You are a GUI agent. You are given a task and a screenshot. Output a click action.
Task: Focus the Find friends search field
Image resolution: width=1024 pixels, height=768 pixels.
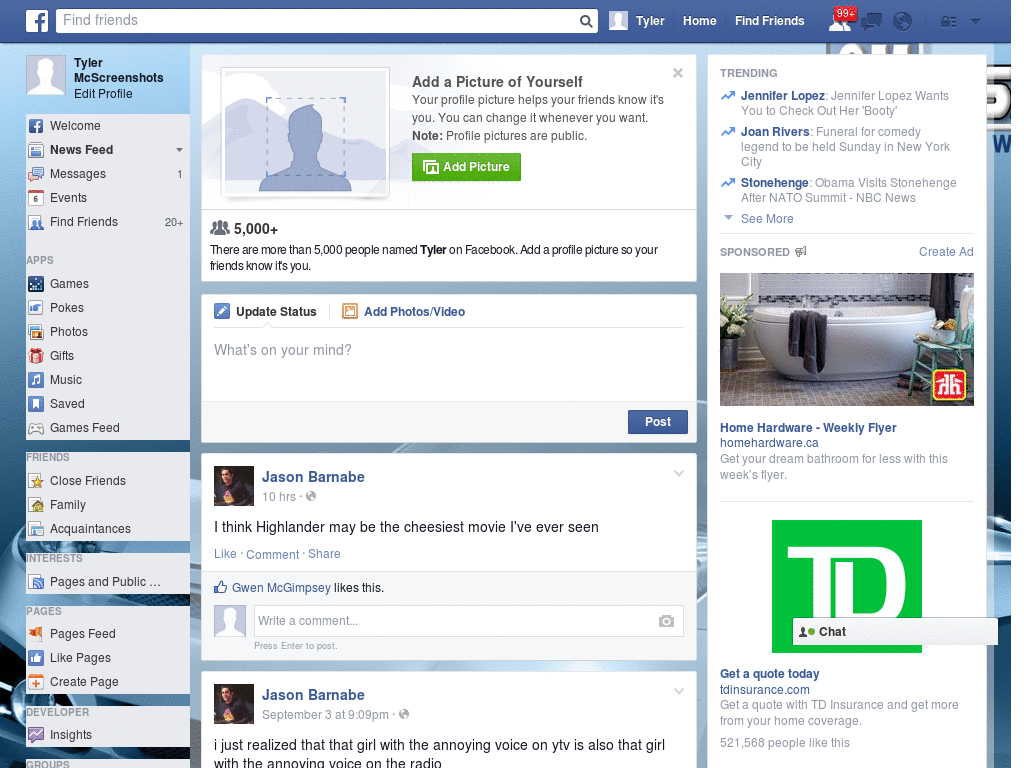(318, 21)
